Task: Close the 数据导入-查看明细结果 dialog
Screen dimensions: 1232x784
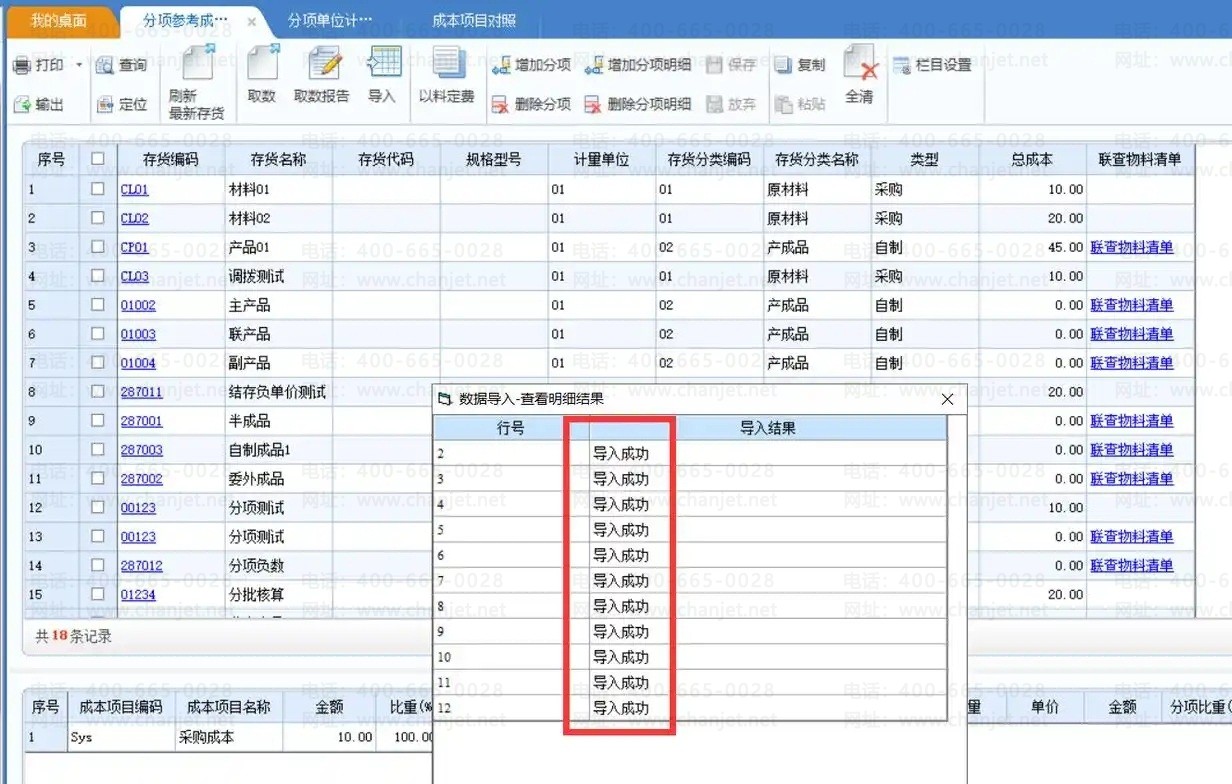Action: tap(947, 399)
